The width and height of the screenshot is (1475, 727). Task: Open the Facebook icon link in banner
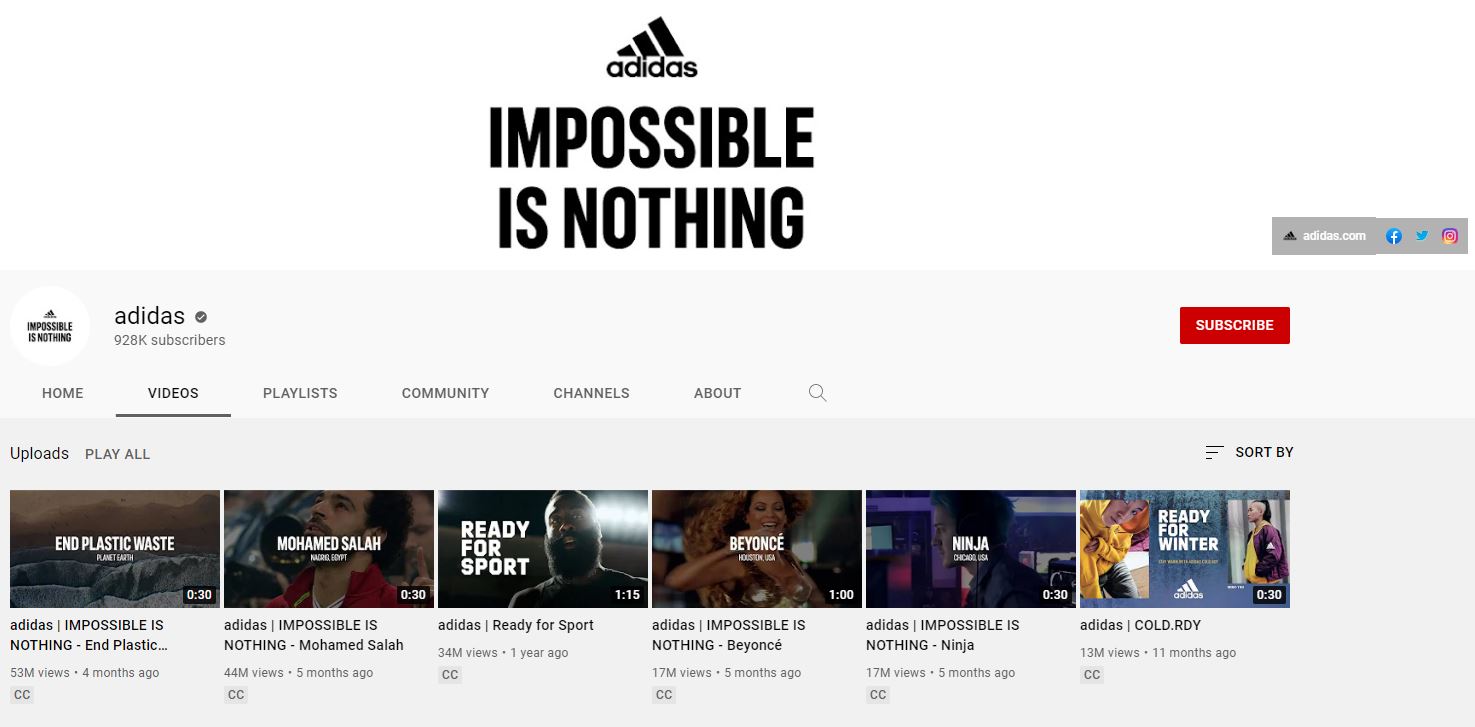tap(1394, 236)
